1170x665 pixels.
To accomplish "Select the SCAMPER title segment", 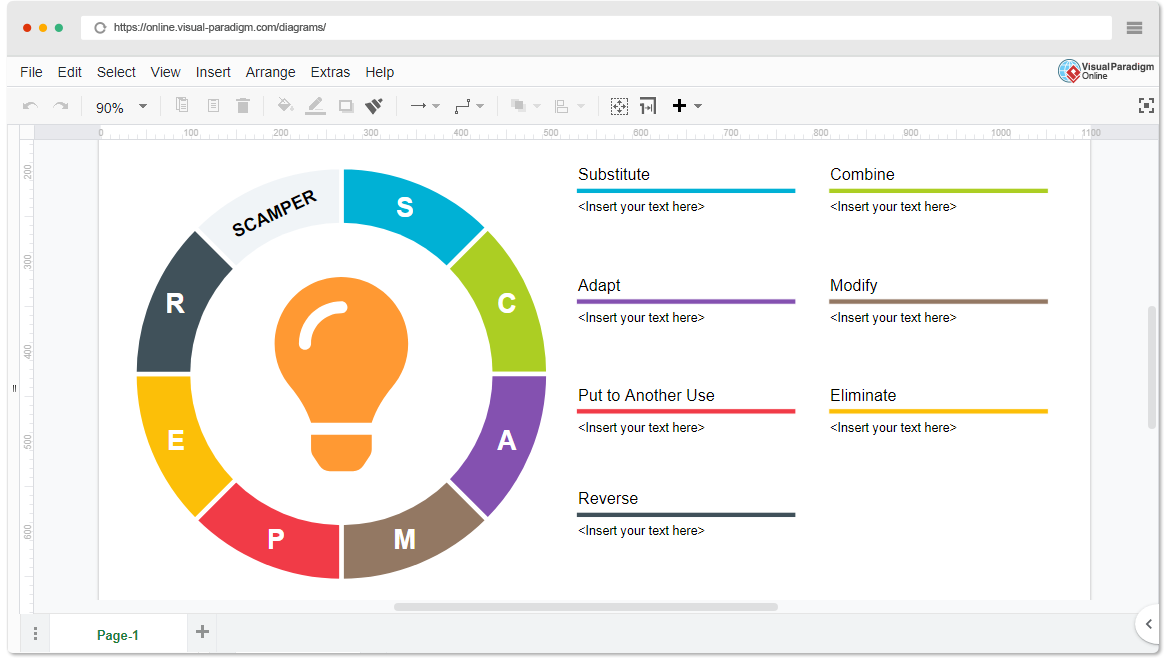I will [274, 212].
